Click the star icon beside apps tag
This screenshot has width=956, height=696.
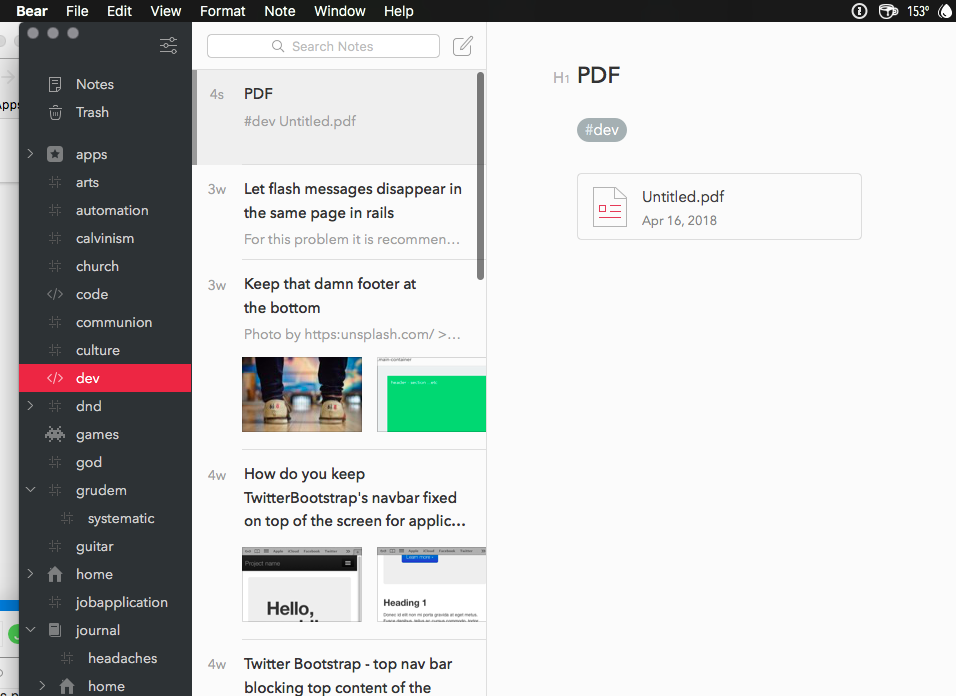55,154
